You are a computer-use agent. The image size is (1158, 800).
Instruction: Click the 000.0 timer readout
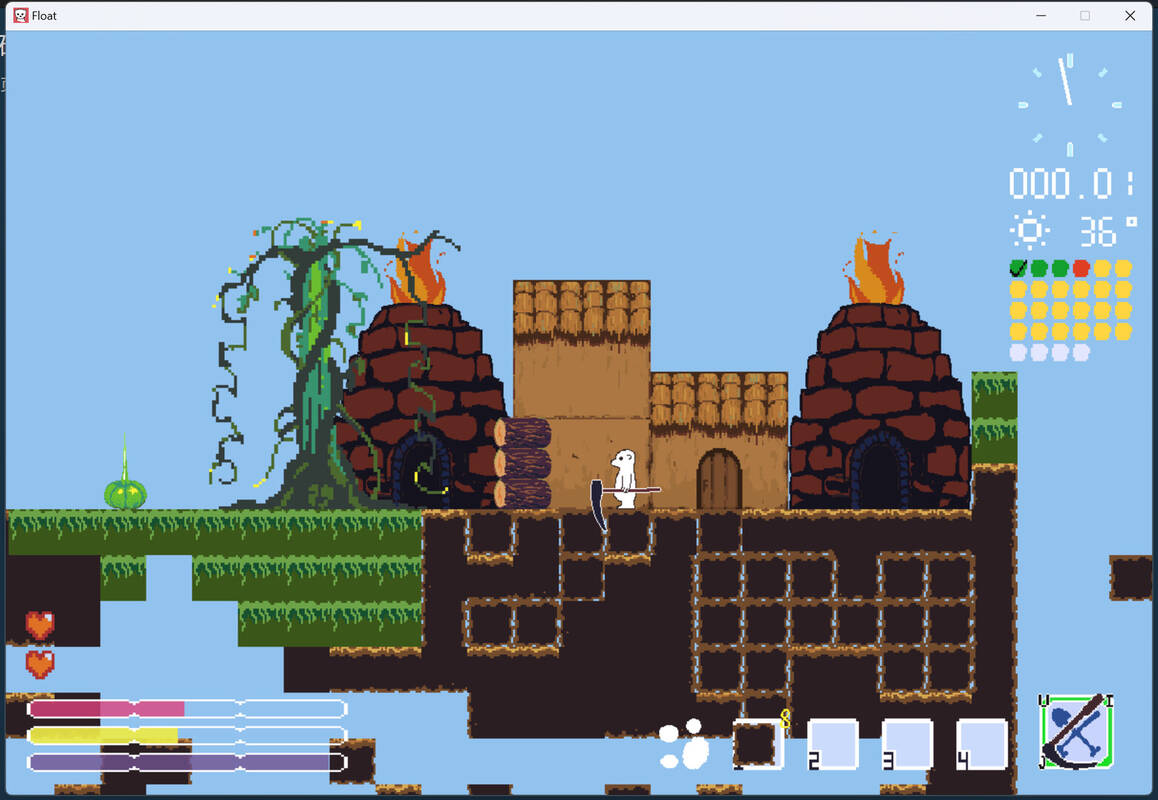pyautogui.click(x=1072, y=183)
